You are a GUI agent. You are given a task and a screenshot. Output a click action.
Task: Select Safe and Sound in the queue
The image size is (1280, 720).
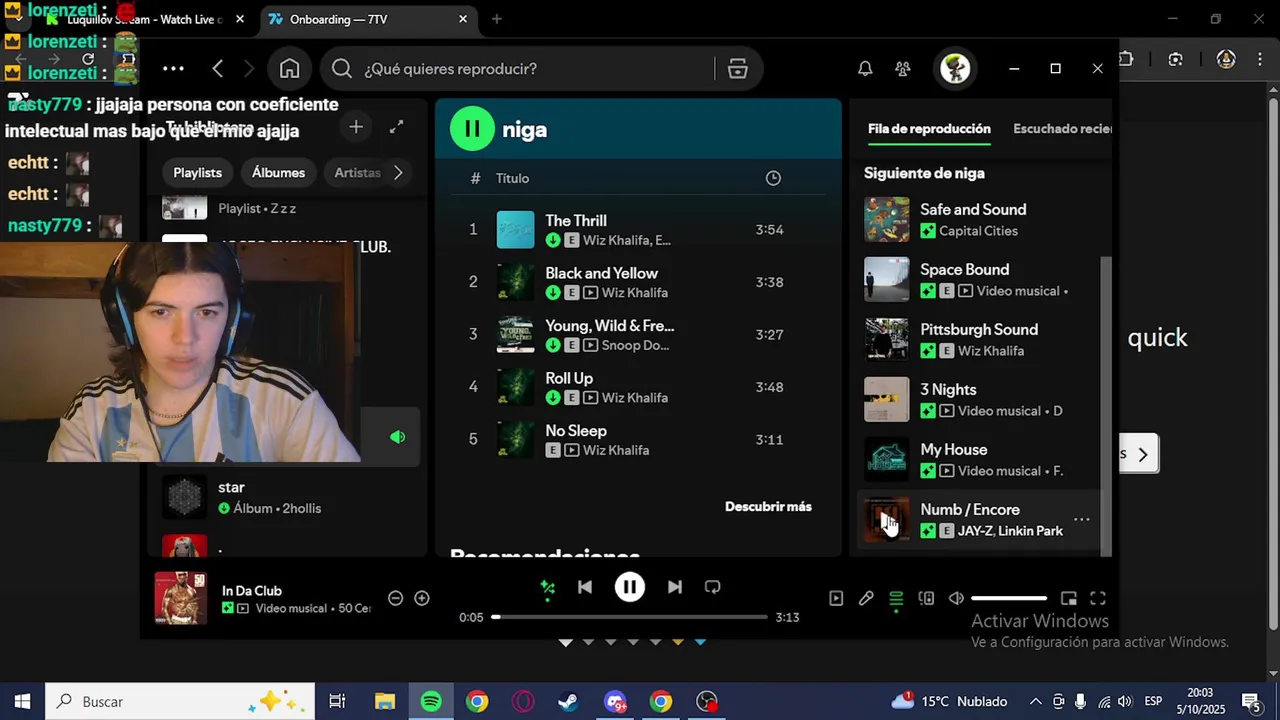[980, 220]
